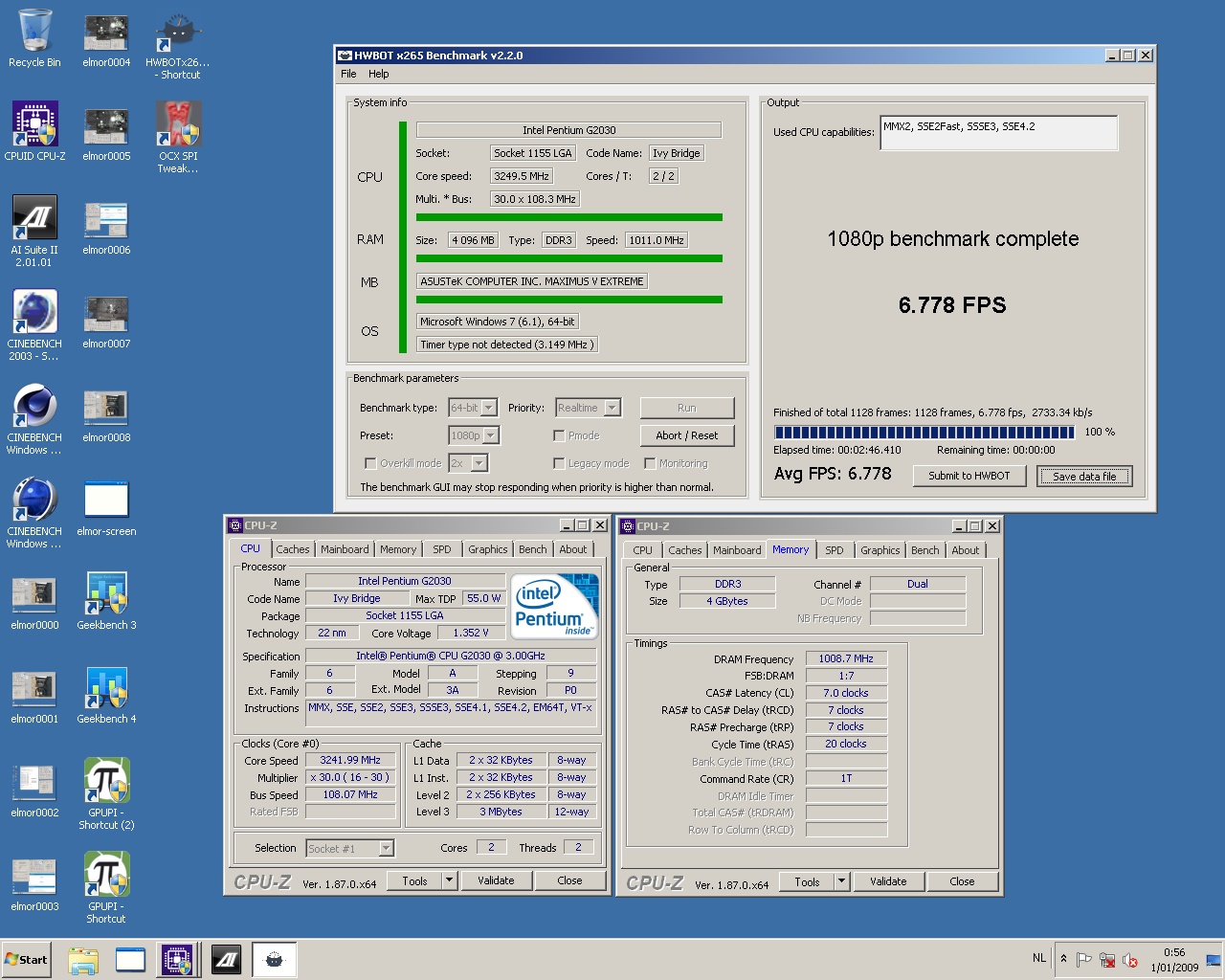Open the elmor0002 desktop file
The height and width of the screenshot is (980, 1225).
[x=34, y=791]
